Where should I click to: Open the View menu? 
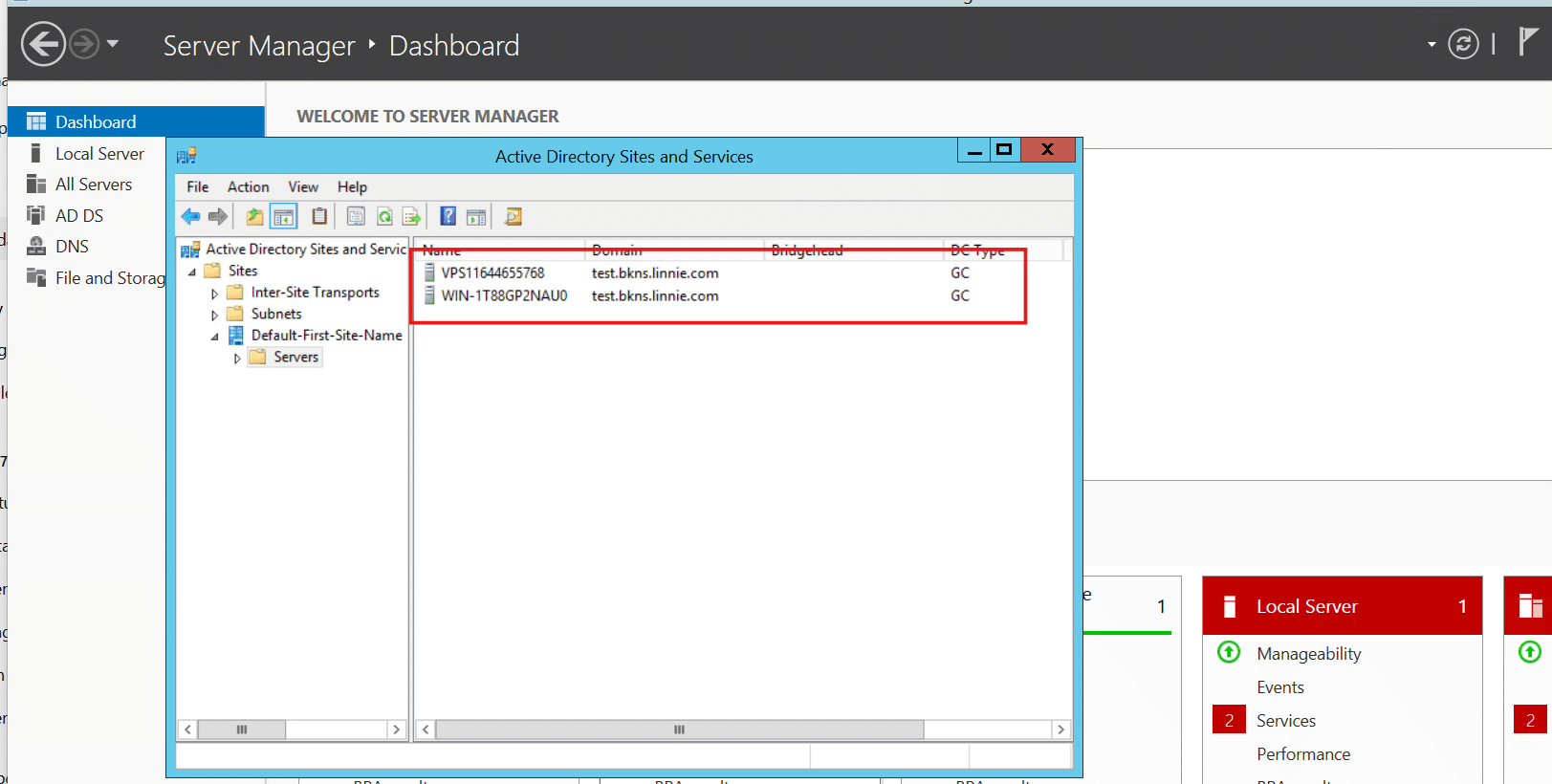pyautogui.click(x=303, y=186)
